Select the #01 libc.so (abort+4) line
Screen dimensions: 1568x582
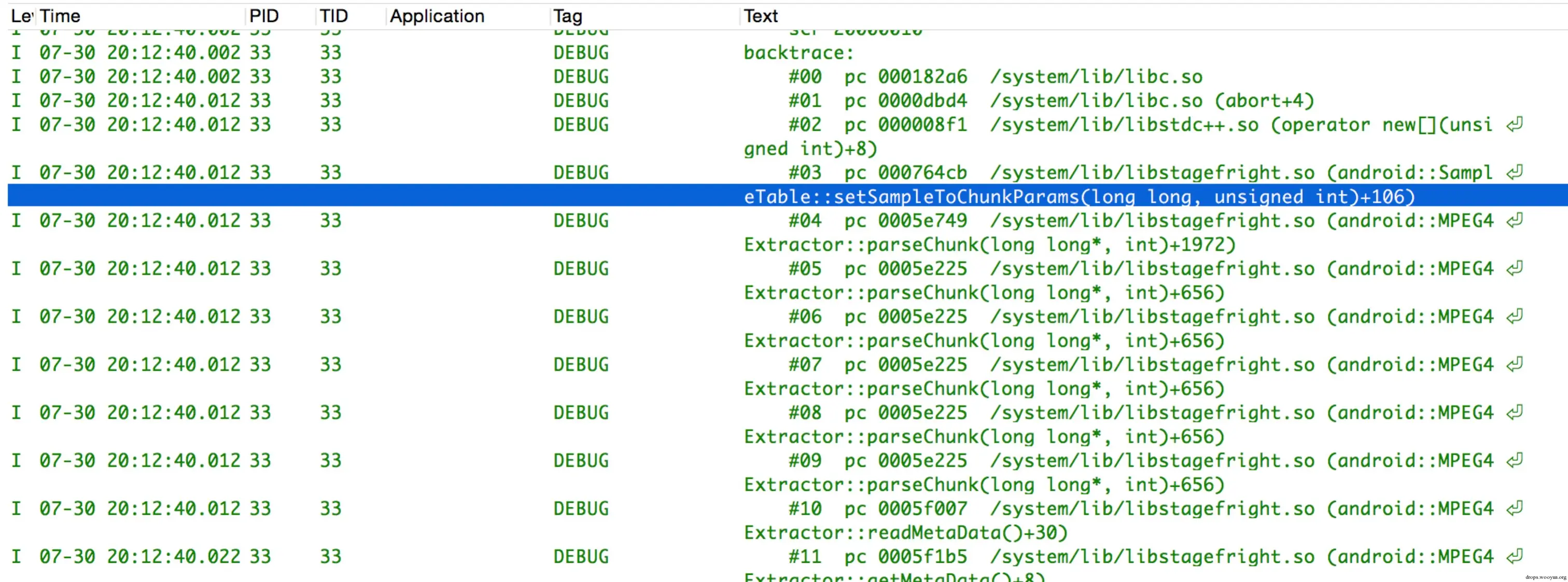1051,101
